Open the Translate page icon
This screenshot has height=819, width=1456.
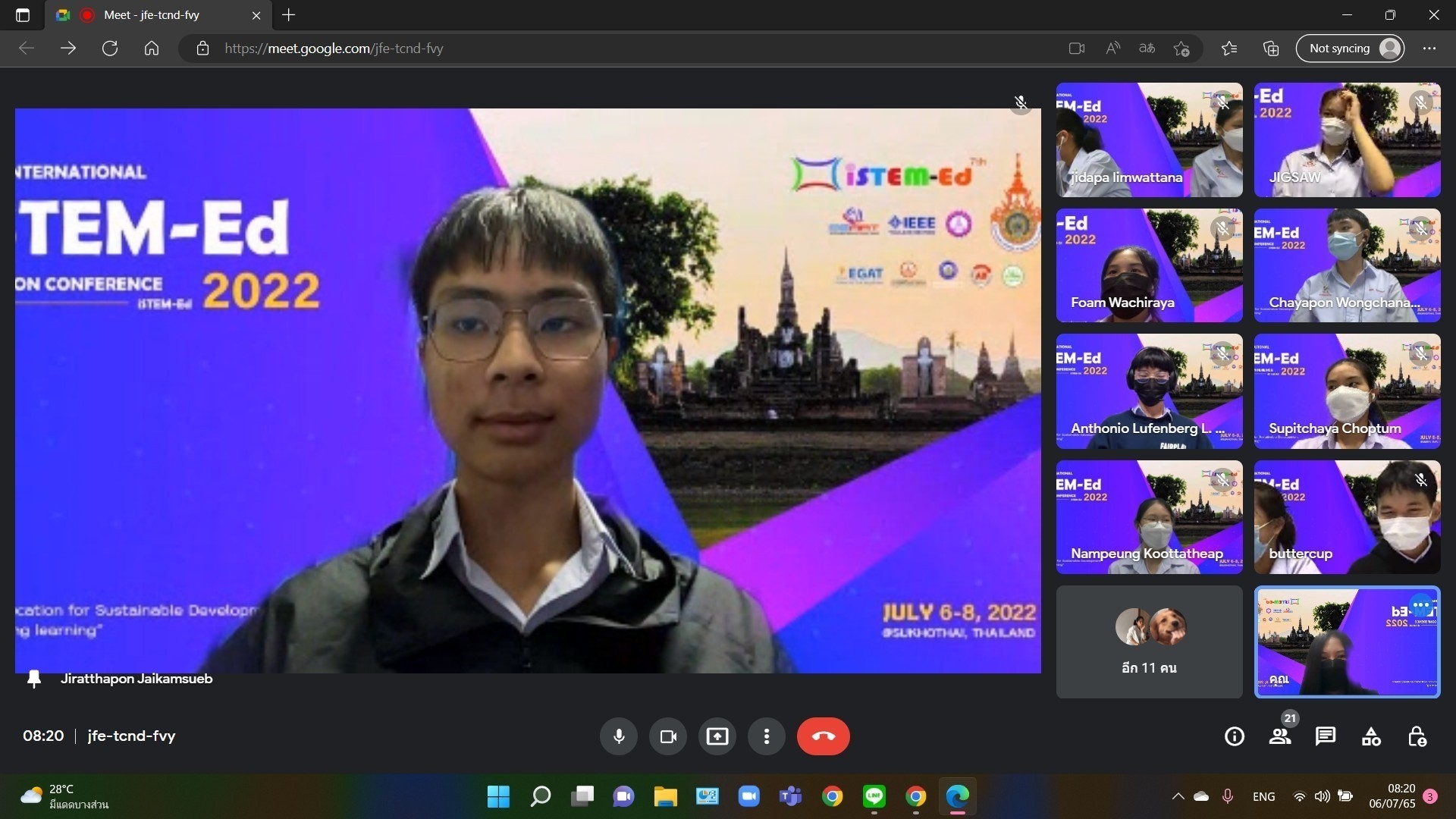1147,49
